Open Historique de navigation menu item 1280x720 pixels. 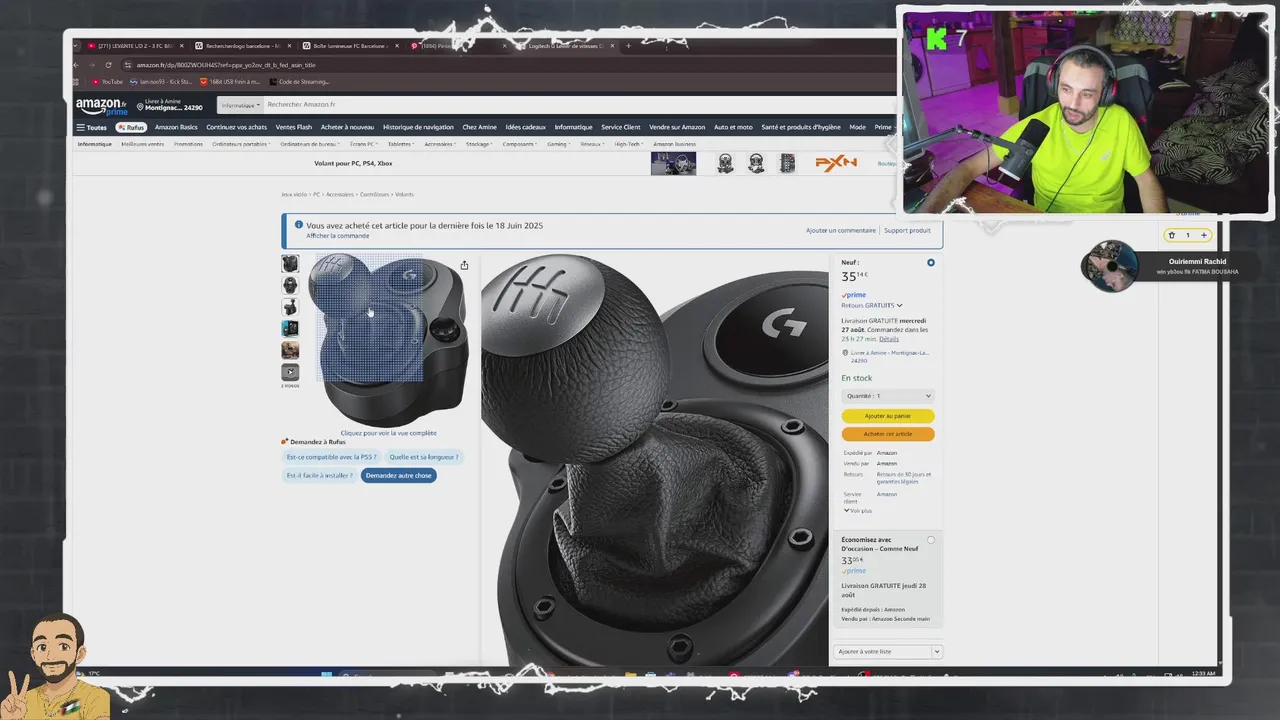tap(418, 127)
